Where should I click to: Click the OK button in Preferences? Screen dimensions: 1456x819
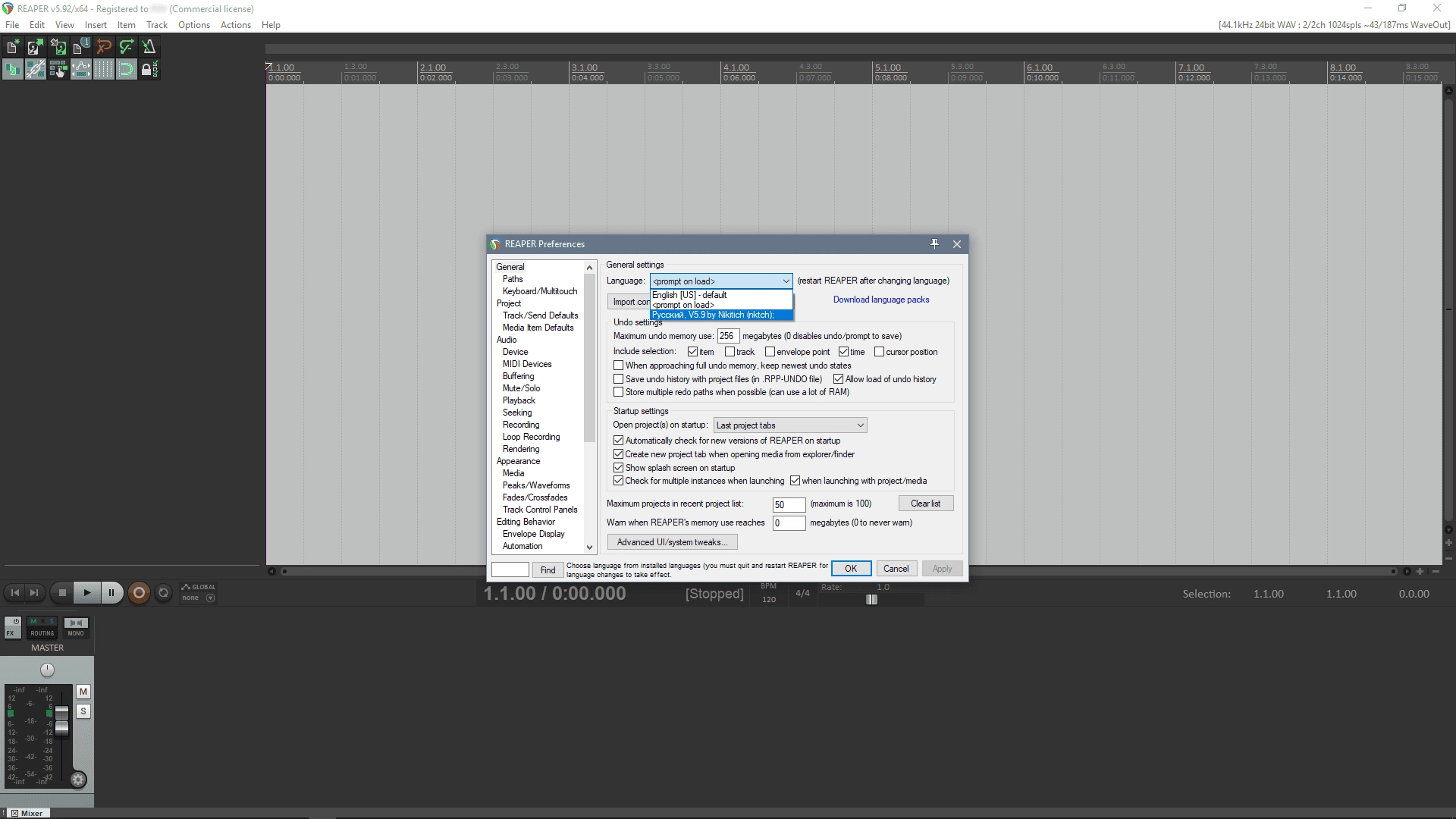coord(851,569)
